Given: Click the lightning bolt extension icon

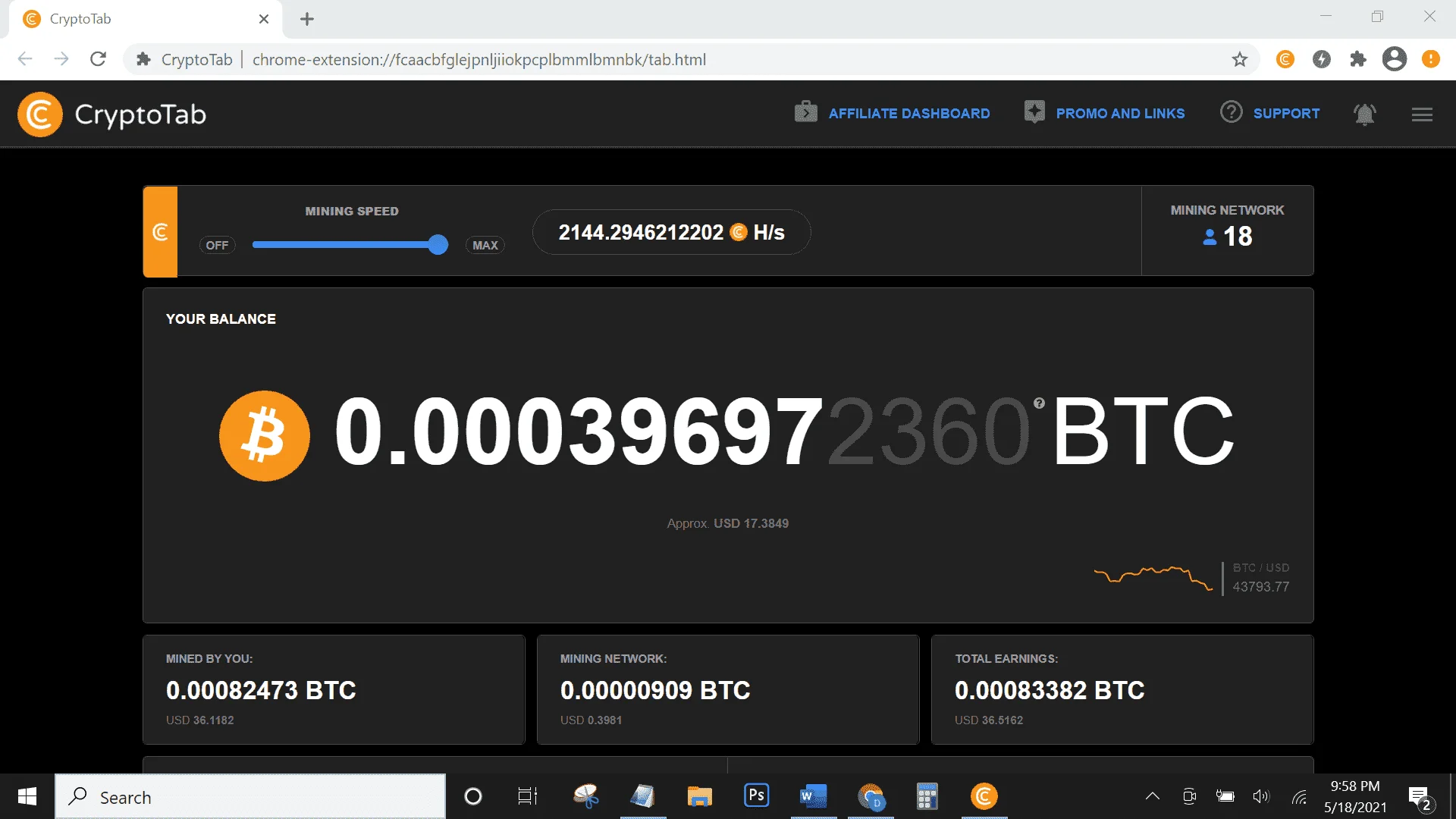Looking at the screenshot, I should point(1322,59).
